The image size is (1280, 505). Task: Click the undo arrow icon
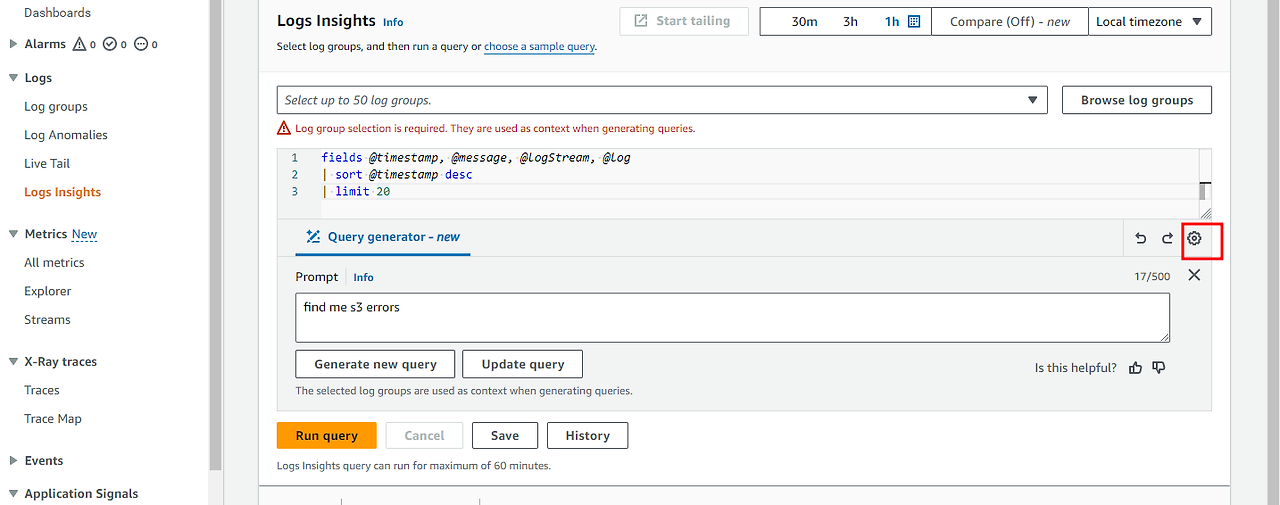pyautogui.click(x=1141, y=238)
